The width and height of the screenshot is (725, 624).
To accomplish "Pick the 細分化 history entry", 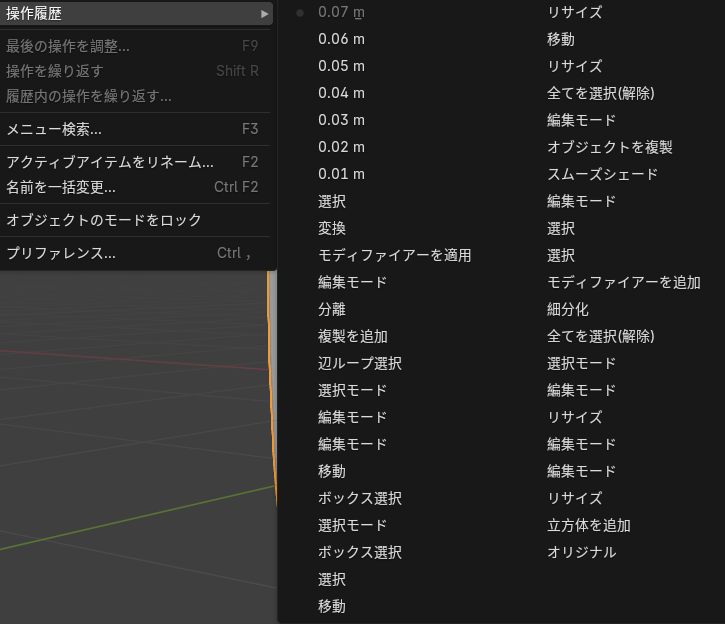I will pyautogui.click(x=567, y=309).
